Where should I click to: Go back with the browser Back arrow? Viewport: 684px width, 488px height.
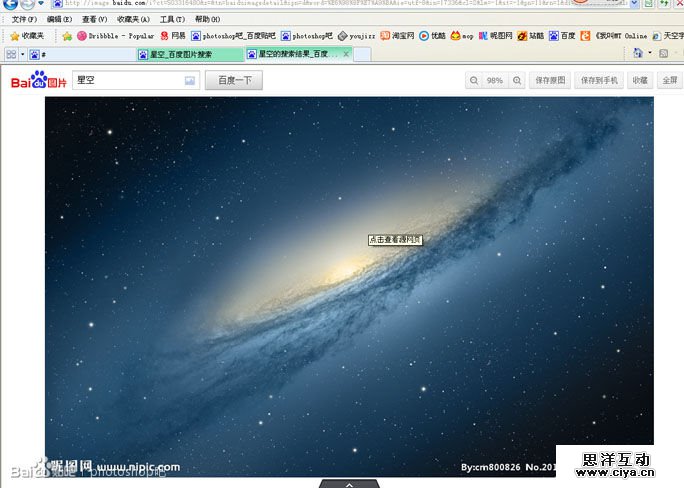10,4
